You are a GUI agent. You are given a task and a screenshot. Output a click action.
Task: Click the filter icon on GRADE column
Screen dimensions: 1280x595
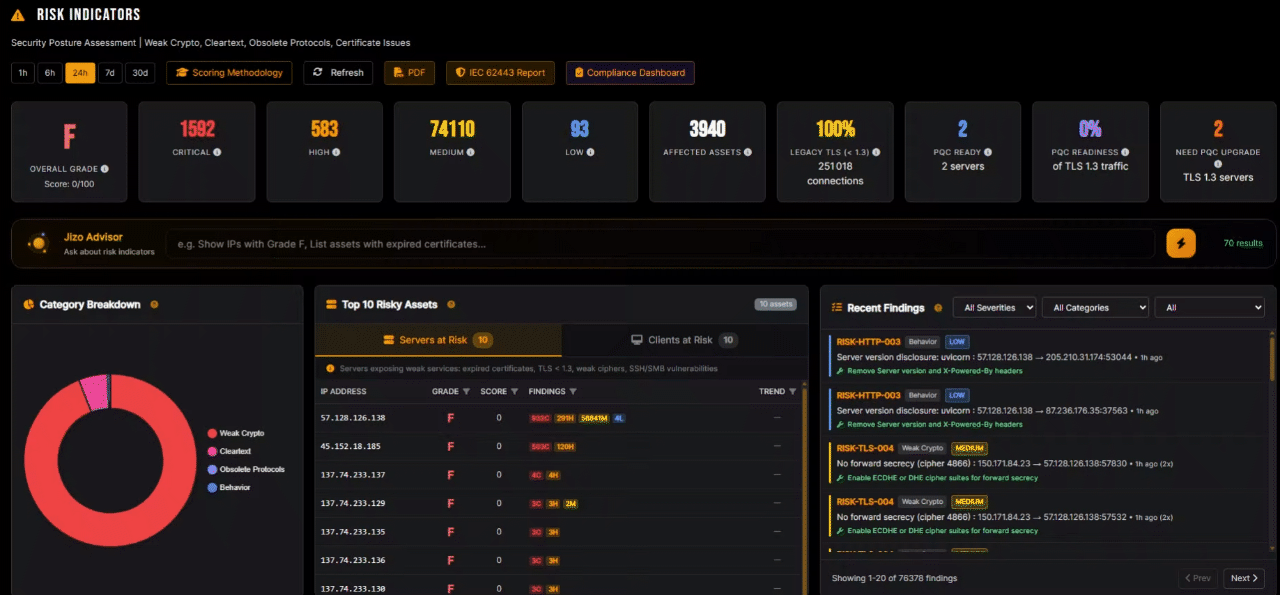click(466, 392)
